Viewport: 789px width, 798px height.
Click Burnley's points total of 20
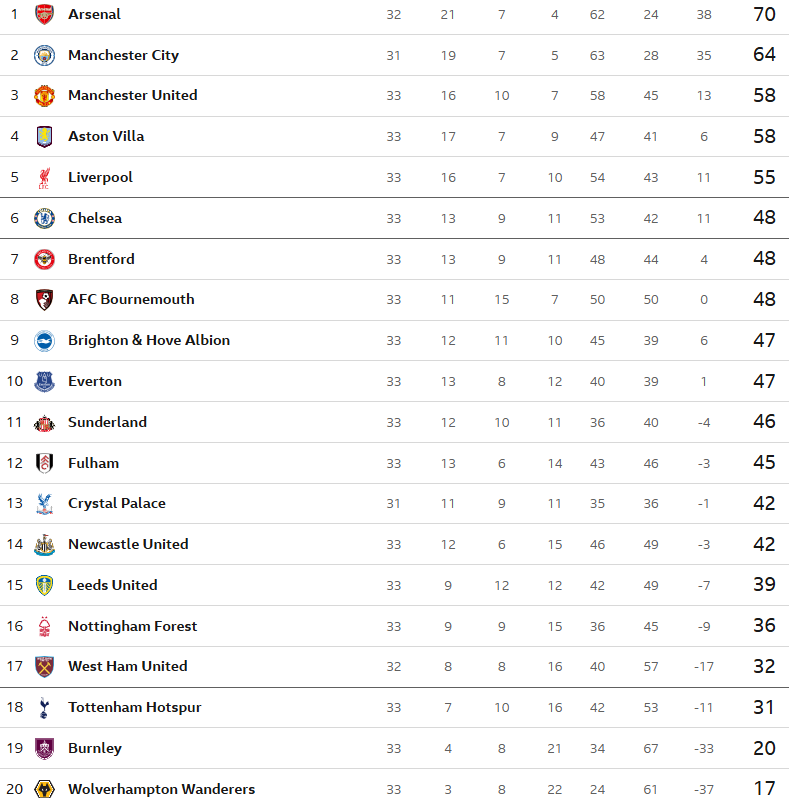764,748
